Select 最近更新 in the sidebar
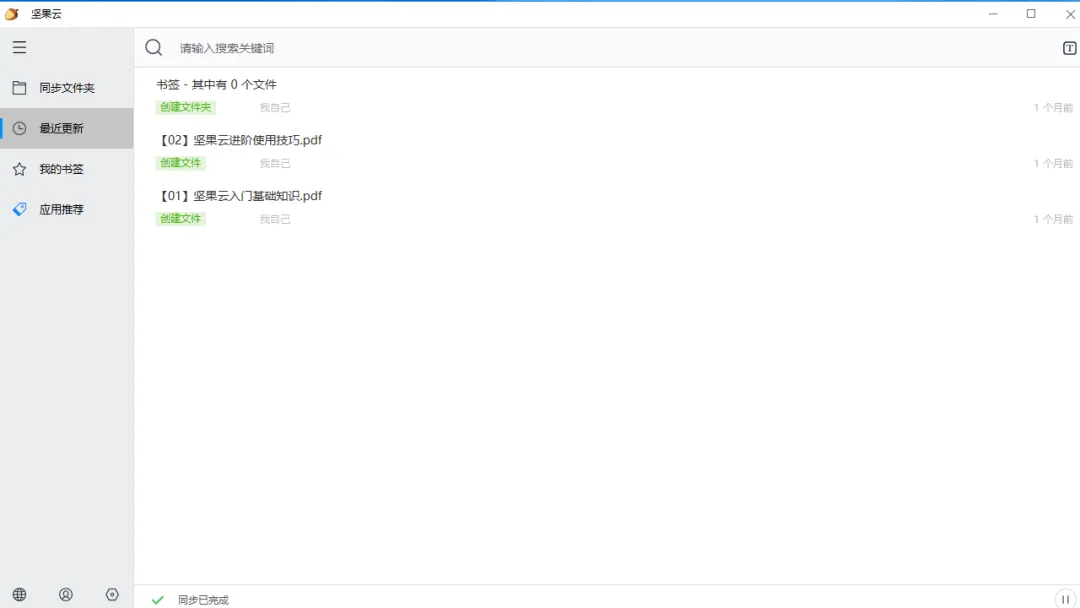The width and height of the screenshot is (1080, 608). tap(67, 128)
